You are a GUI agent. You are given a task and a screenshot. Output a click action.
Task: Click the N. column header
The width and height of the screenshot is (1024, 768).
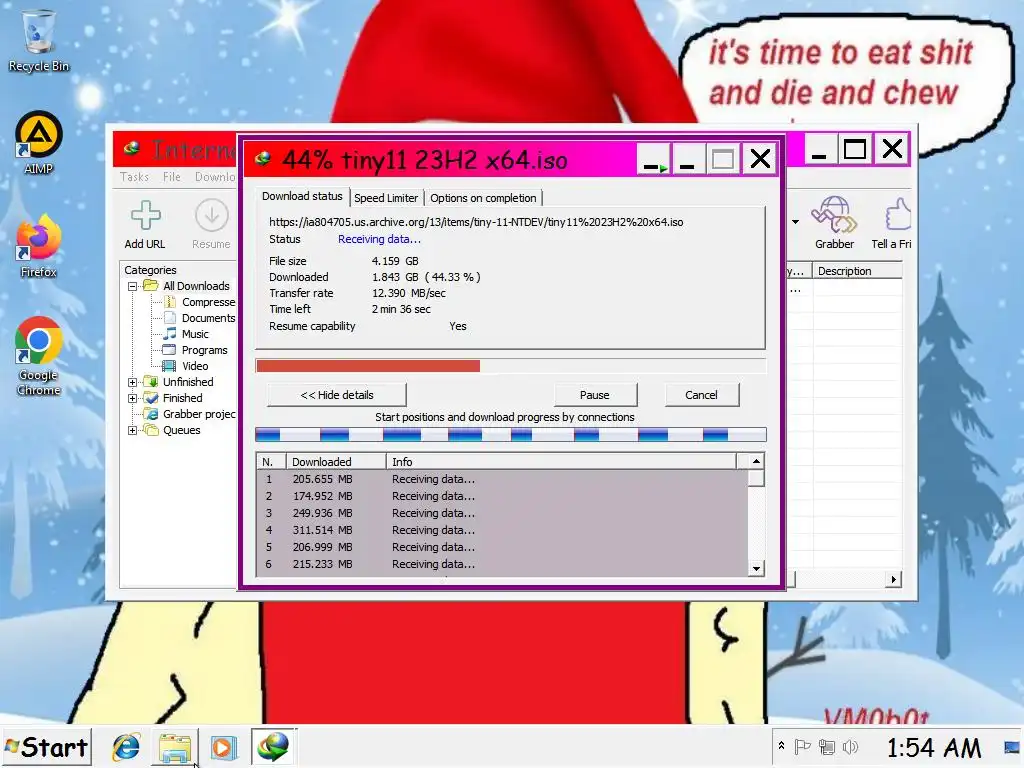coord(272,462)
